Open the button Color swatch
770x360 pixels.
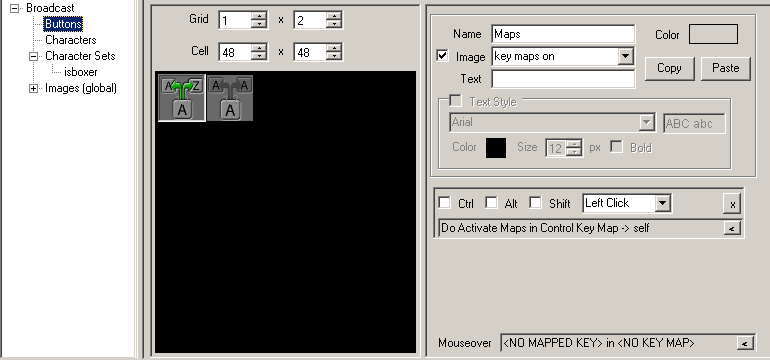713,34
